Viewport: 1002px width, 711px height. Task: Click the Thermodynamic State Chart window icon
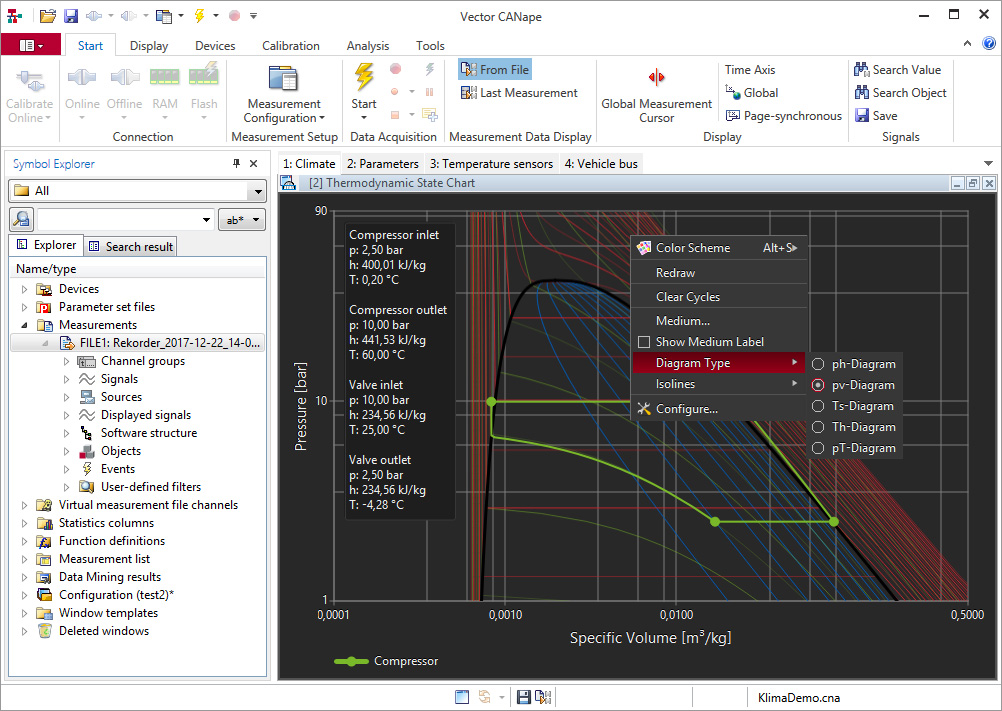point(288,183)
